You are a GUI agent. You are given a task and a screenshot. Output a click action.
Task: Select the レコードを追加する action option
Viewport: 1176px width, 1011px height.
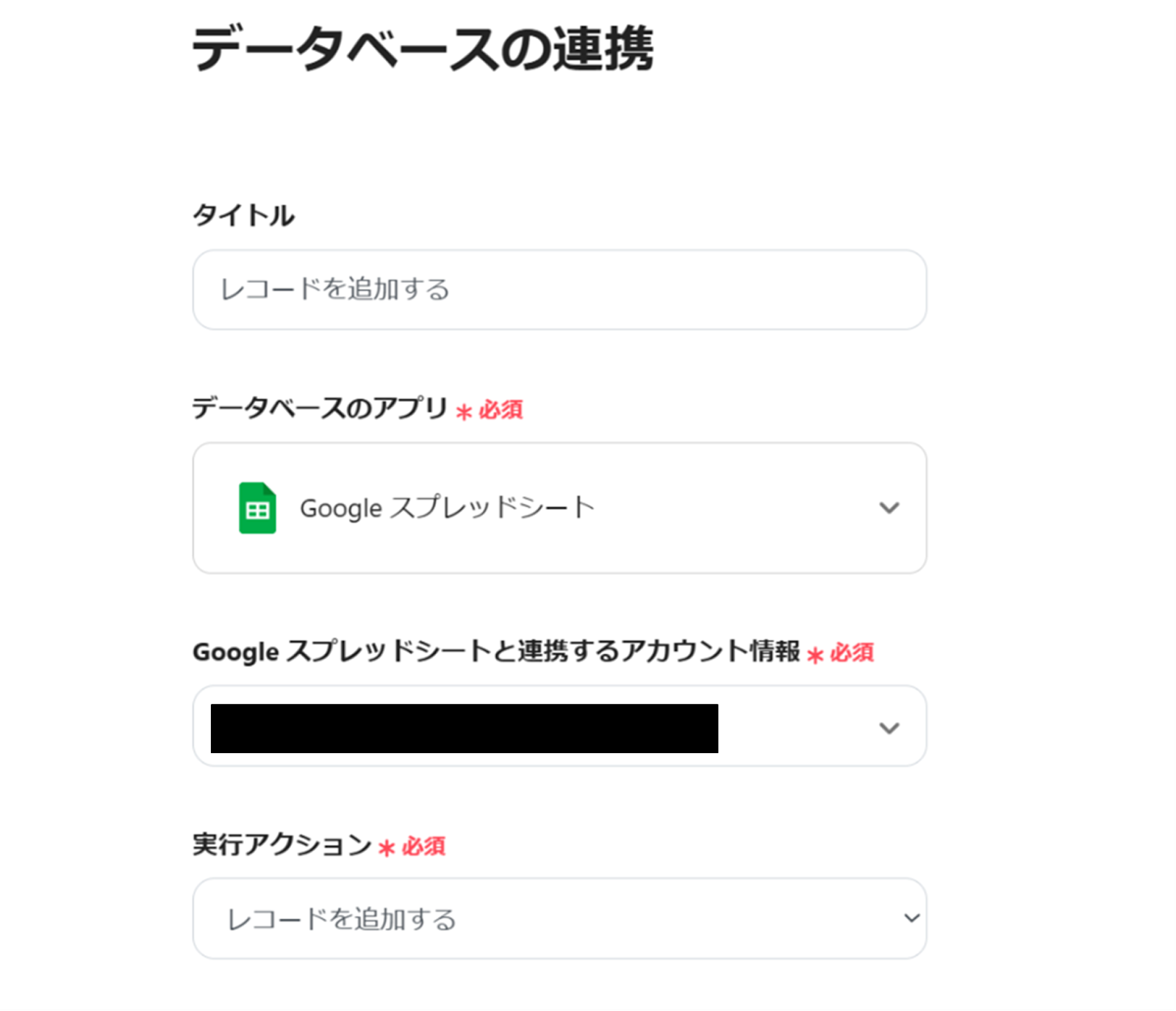point(342,919)
